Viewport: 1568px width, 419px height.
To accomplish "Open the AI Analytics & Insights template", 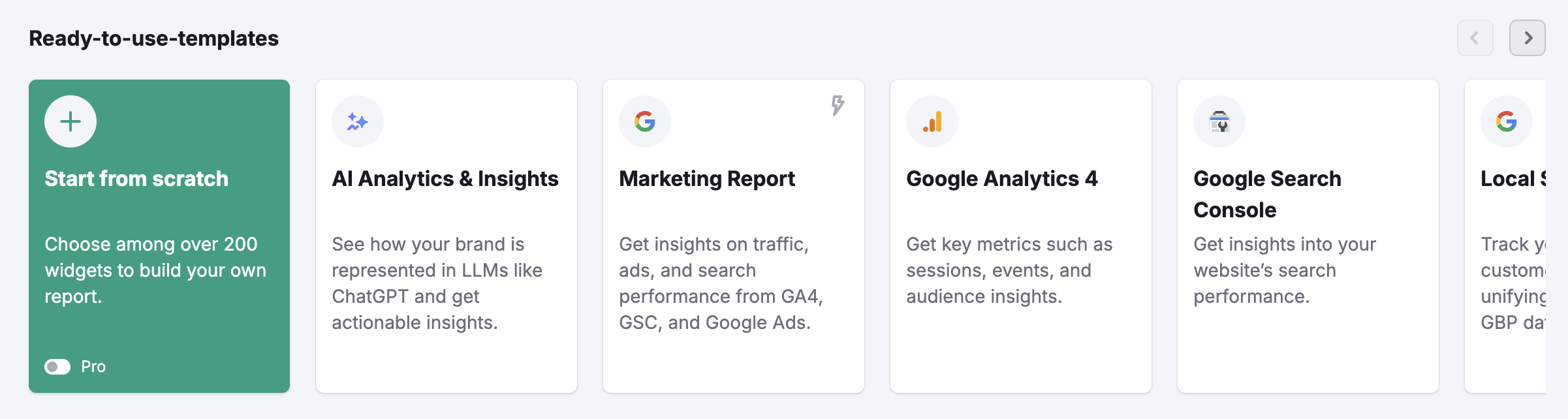I will click(x=447, y=235).
